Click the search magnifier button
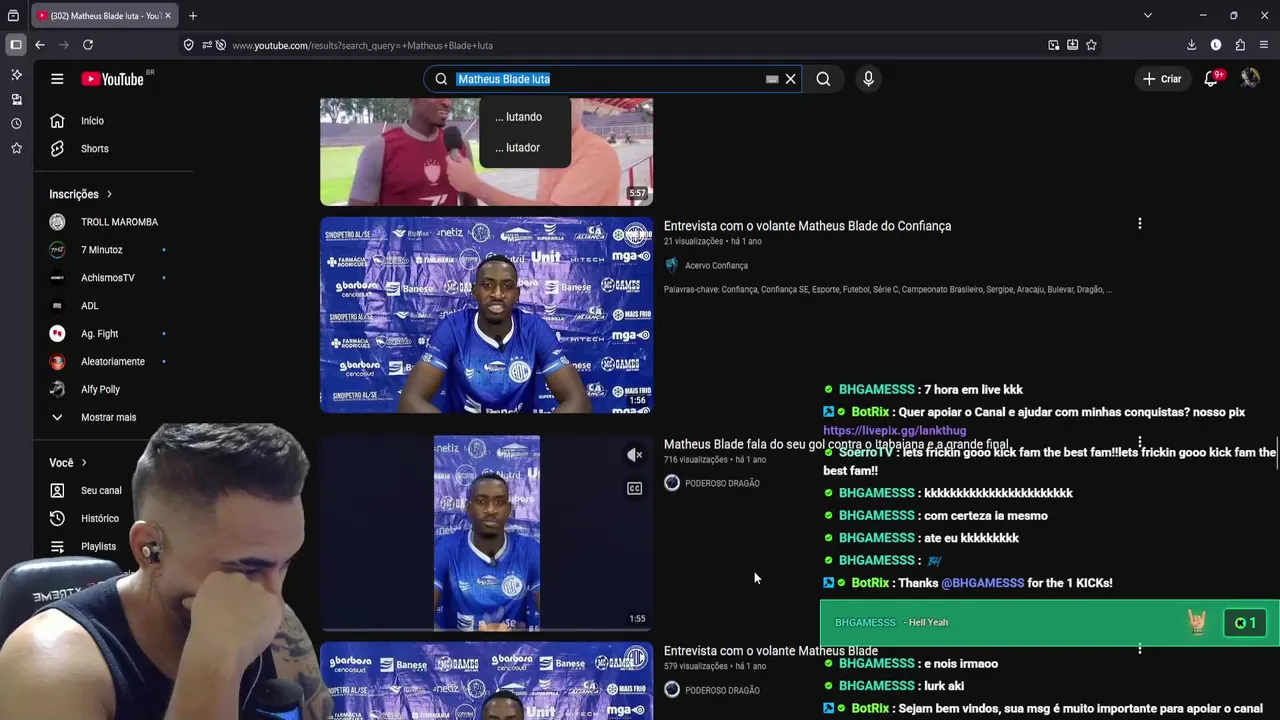This screenshot has width=1280, height=720. click(823, 79)
